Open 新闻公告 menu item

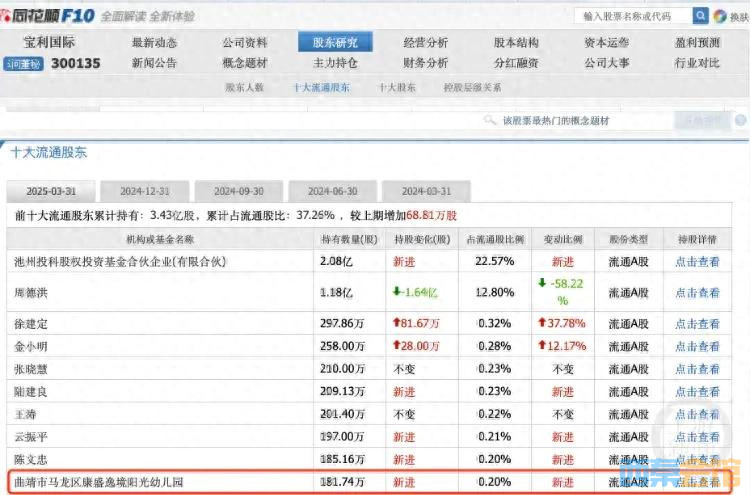coord(154,63)
